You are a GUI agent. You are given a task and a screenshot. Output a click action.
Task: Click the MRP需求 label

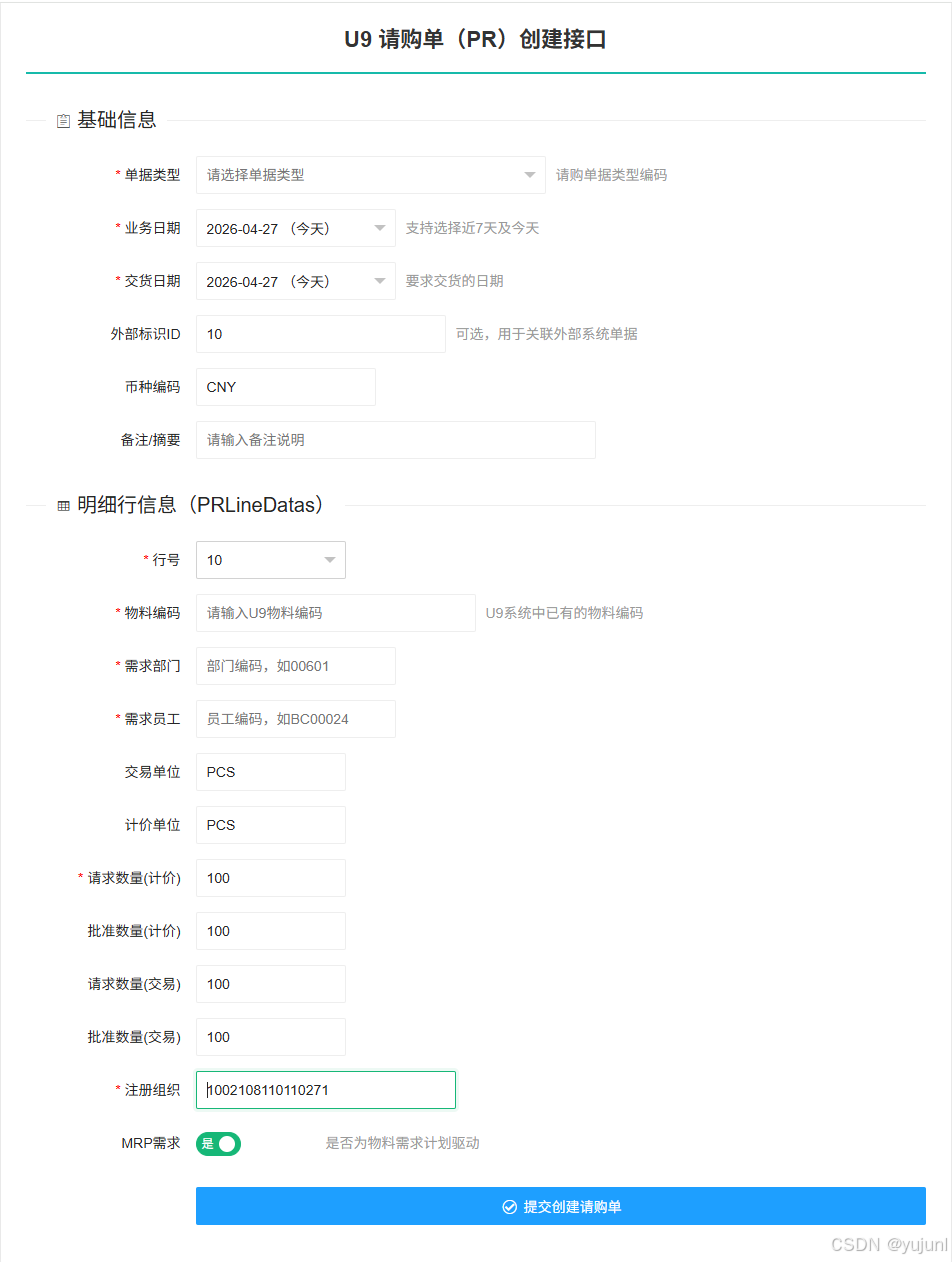point(151,1143)
